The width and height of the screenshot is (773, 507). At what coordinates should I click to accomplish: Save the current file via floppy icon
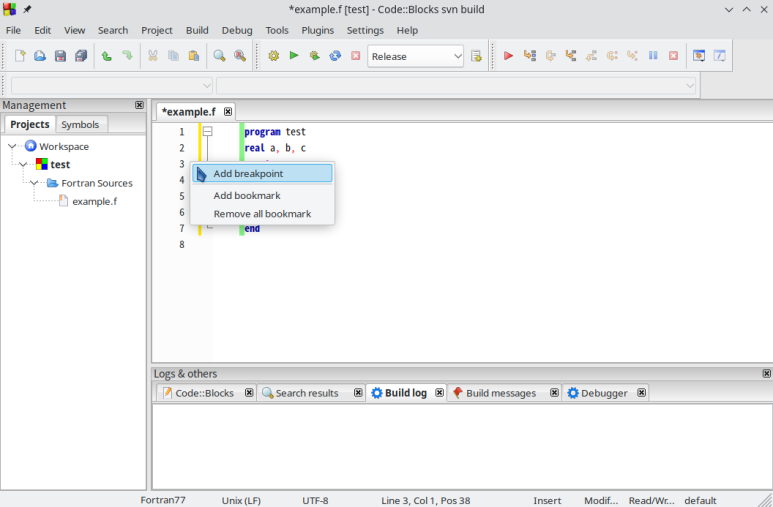pos(60,56)
